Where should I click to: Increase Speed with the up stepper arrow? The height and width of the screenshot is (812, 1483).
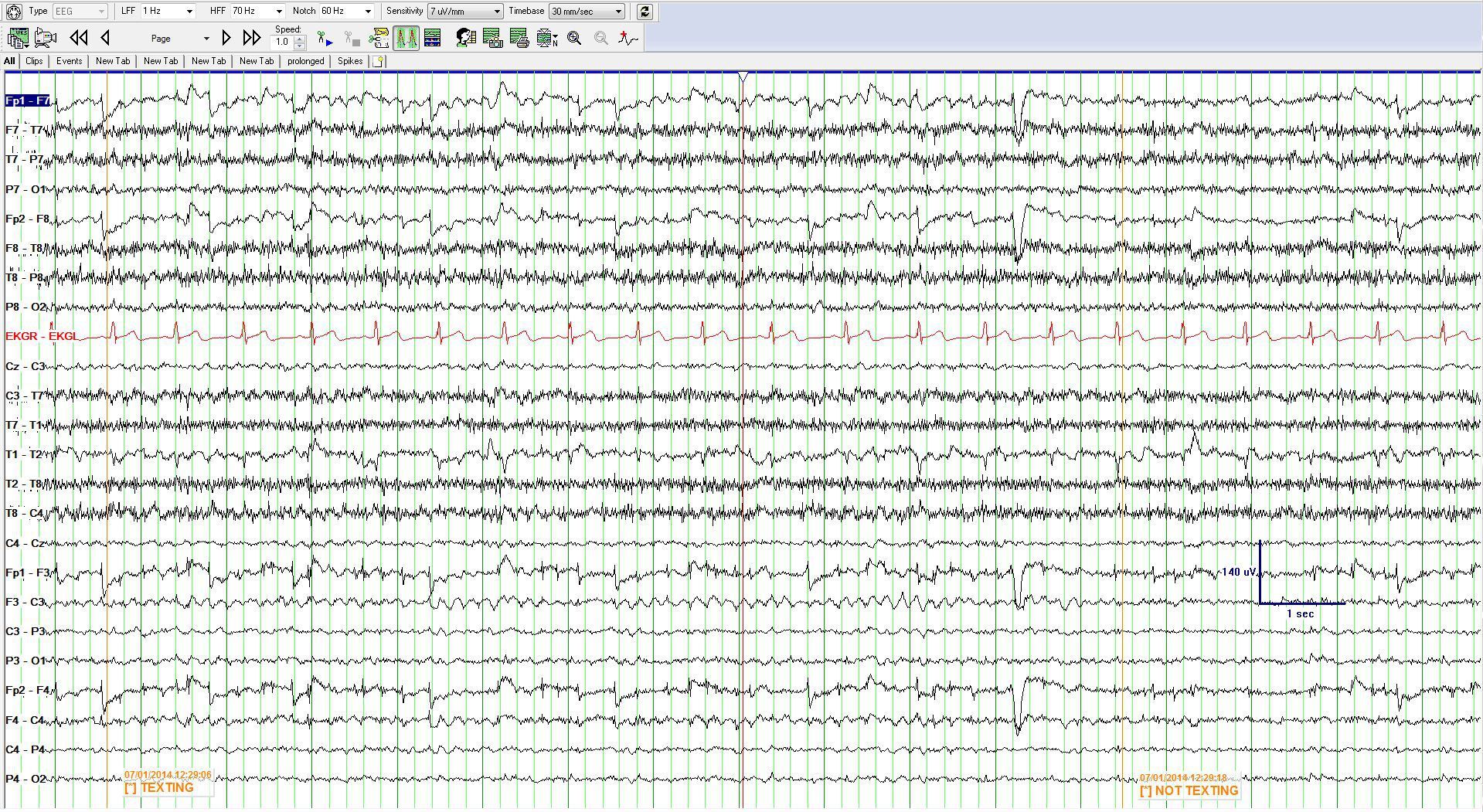(300, 38)
